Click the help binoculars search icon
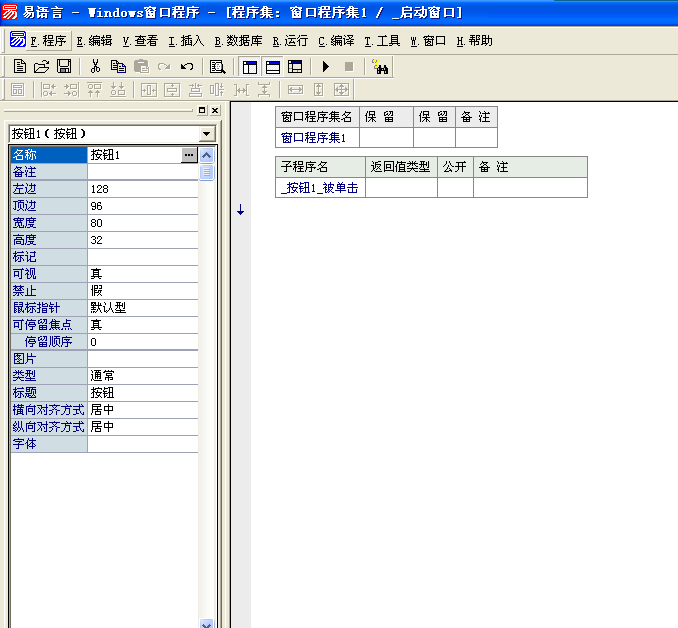 point(380,67)
